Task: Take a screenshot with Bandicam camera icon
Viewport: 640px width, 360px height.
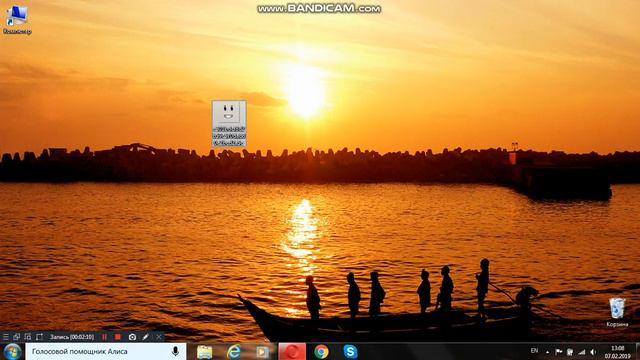Action: pos(132,337)
